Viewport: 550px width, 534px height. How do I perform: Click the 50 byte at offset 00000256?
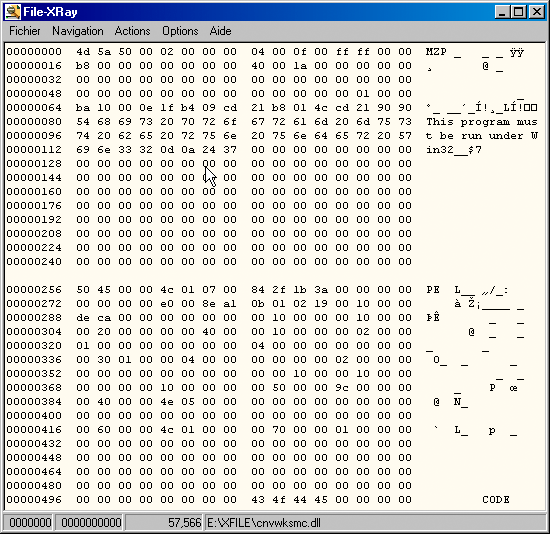tap(83, 290)
